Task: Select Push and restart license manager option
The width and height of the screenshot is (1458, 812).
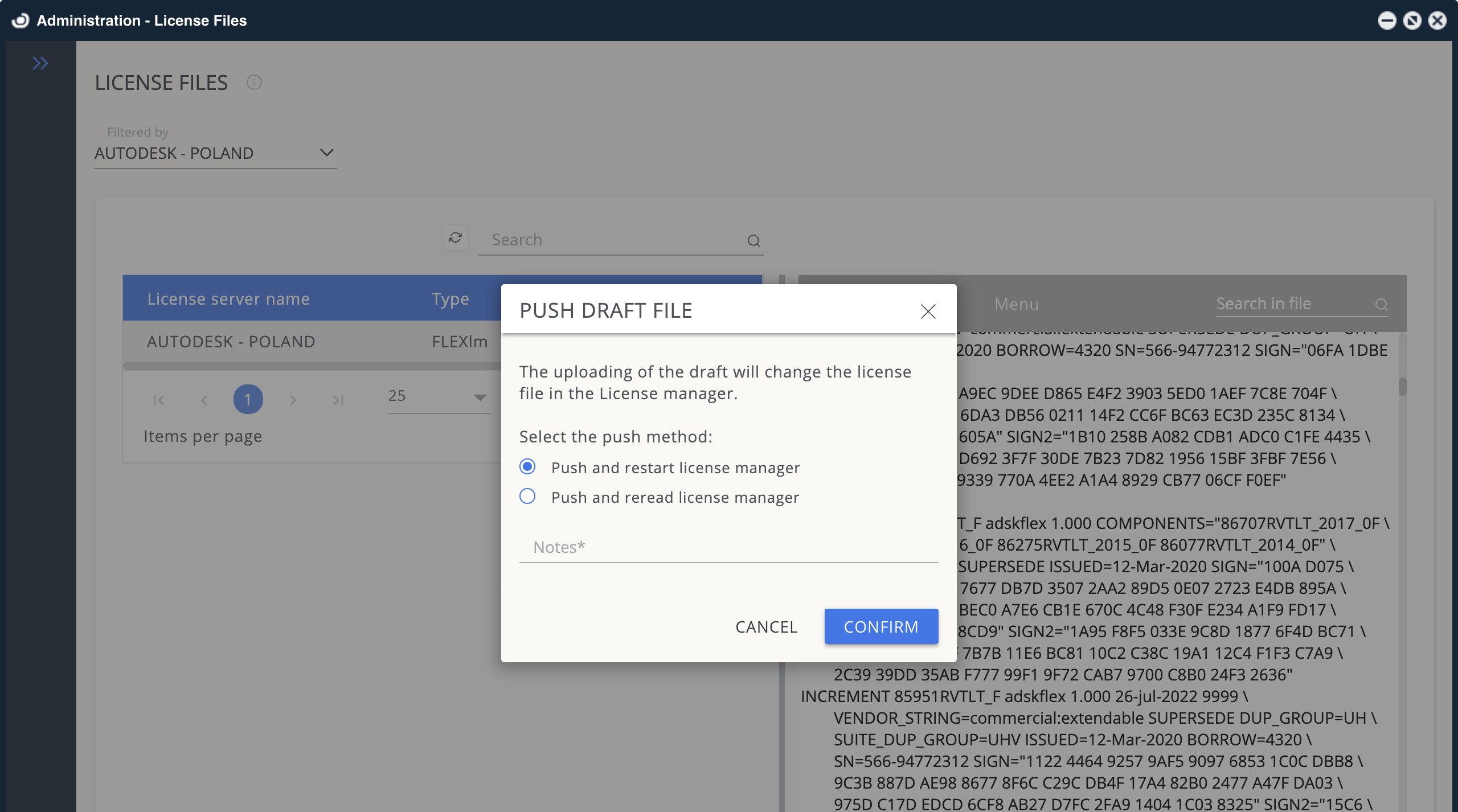Action: [527, 466]
